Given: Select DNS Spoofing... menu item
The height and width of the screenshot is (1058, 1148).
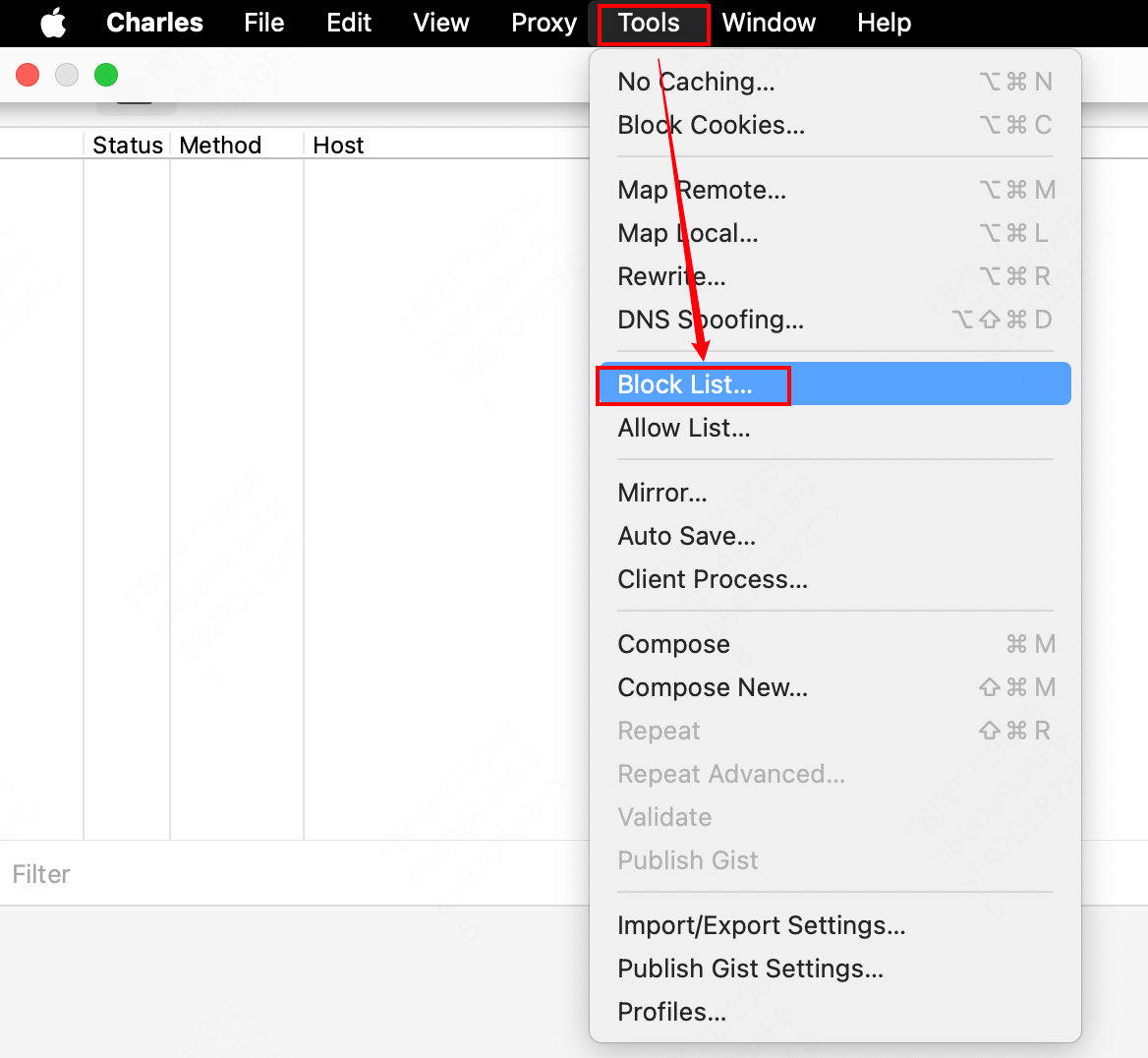Looking at the screenshot, I should coord(834,320).
